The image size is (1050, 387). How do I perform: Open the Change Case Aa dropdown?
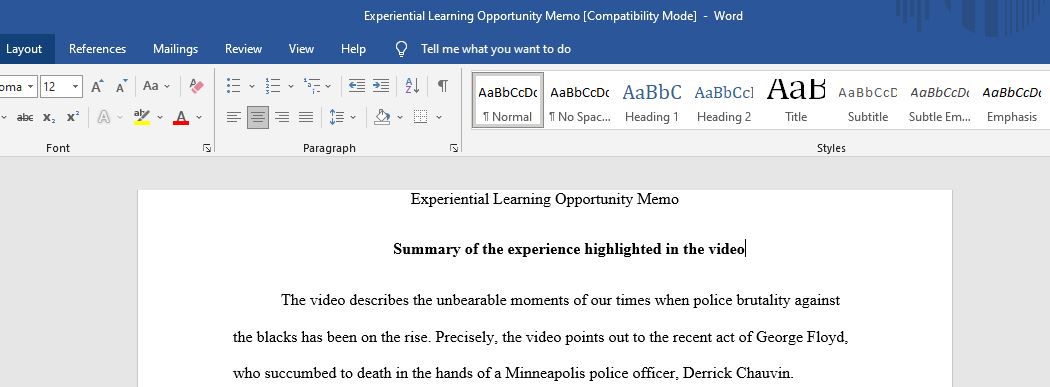point(157,86)
